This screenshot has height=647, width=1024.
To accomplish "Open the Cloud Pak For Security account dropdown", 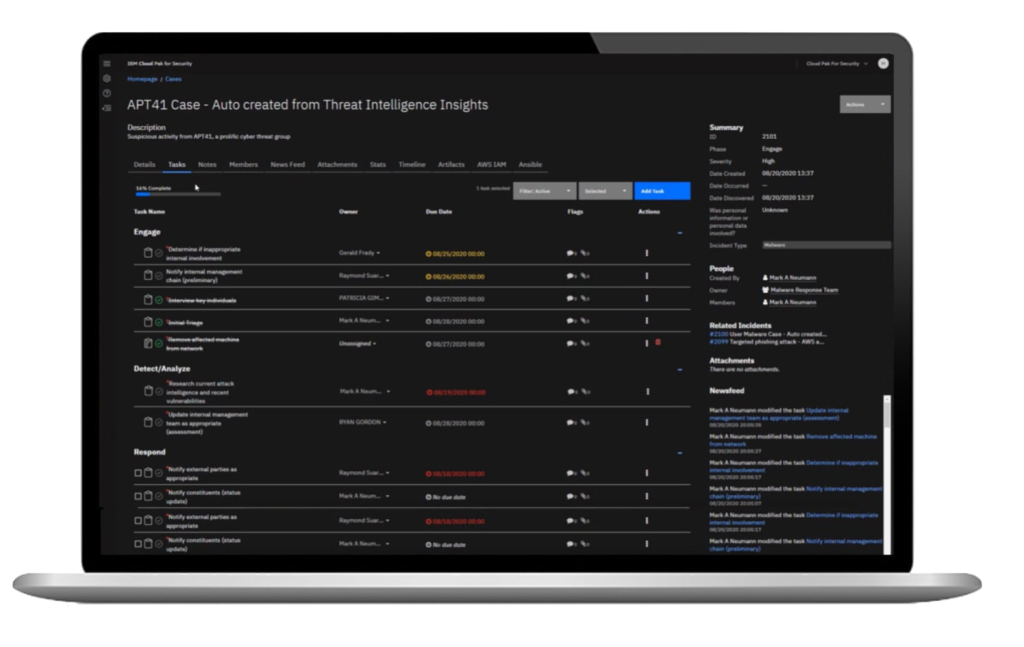I will [x=837, y=63].
